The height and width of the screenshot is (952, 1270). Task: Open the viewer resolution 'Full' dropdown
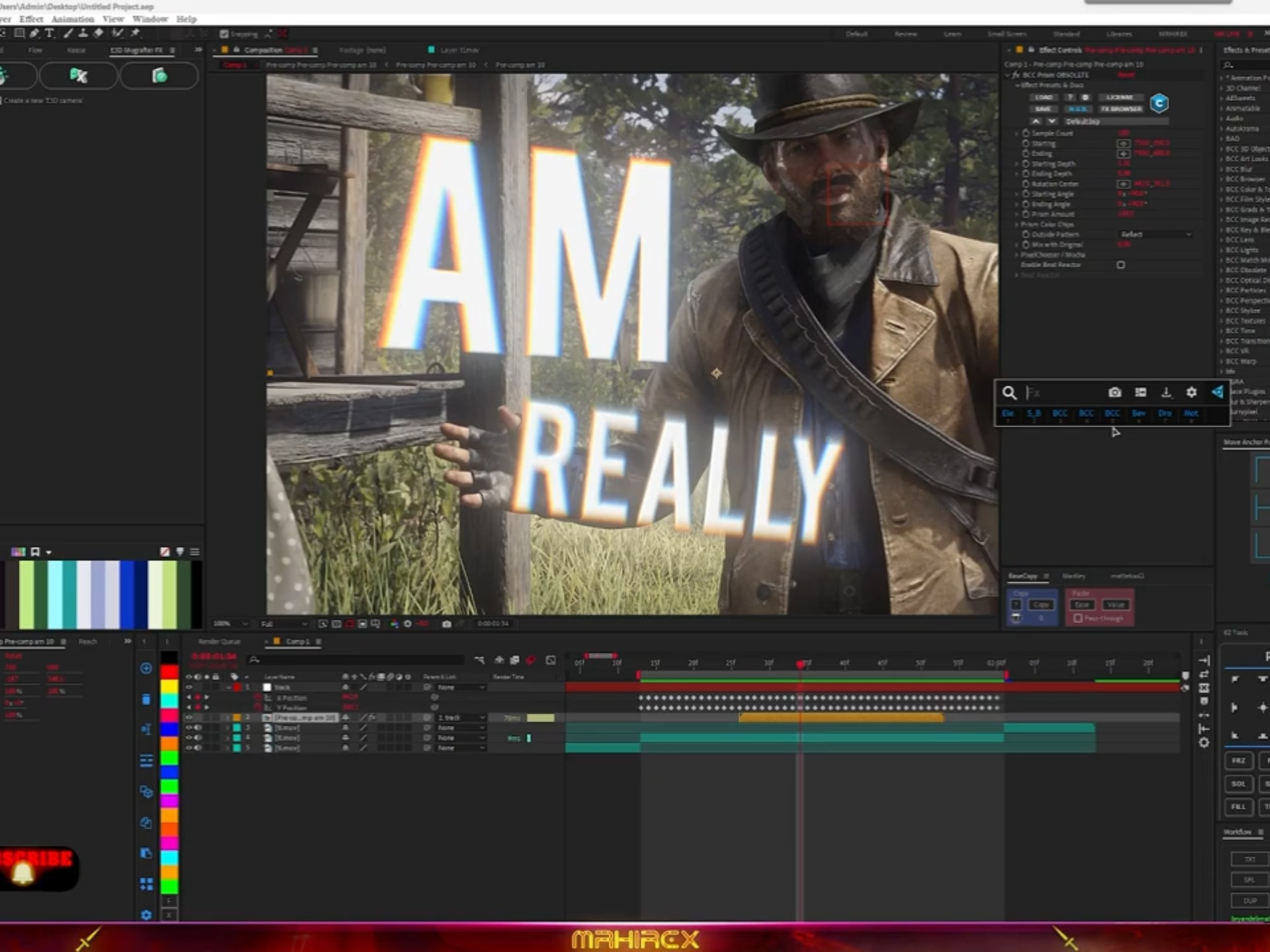(x=284, y=623)
